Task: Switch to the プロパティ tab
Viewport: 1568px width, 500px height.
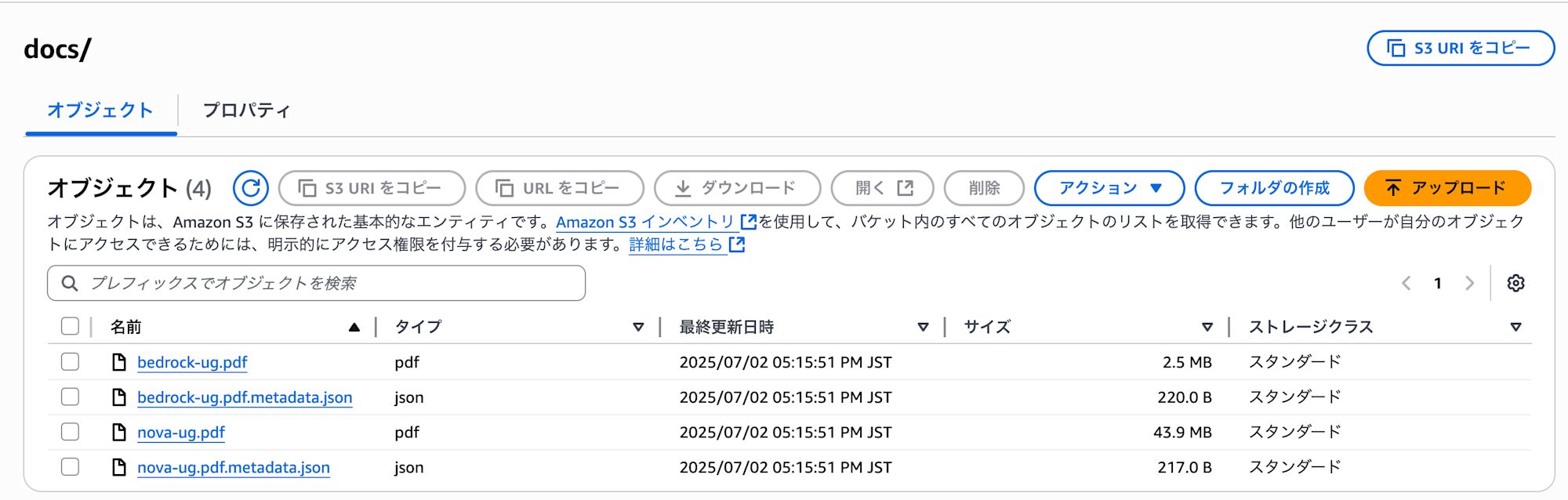Action: [x=246, y=111]
